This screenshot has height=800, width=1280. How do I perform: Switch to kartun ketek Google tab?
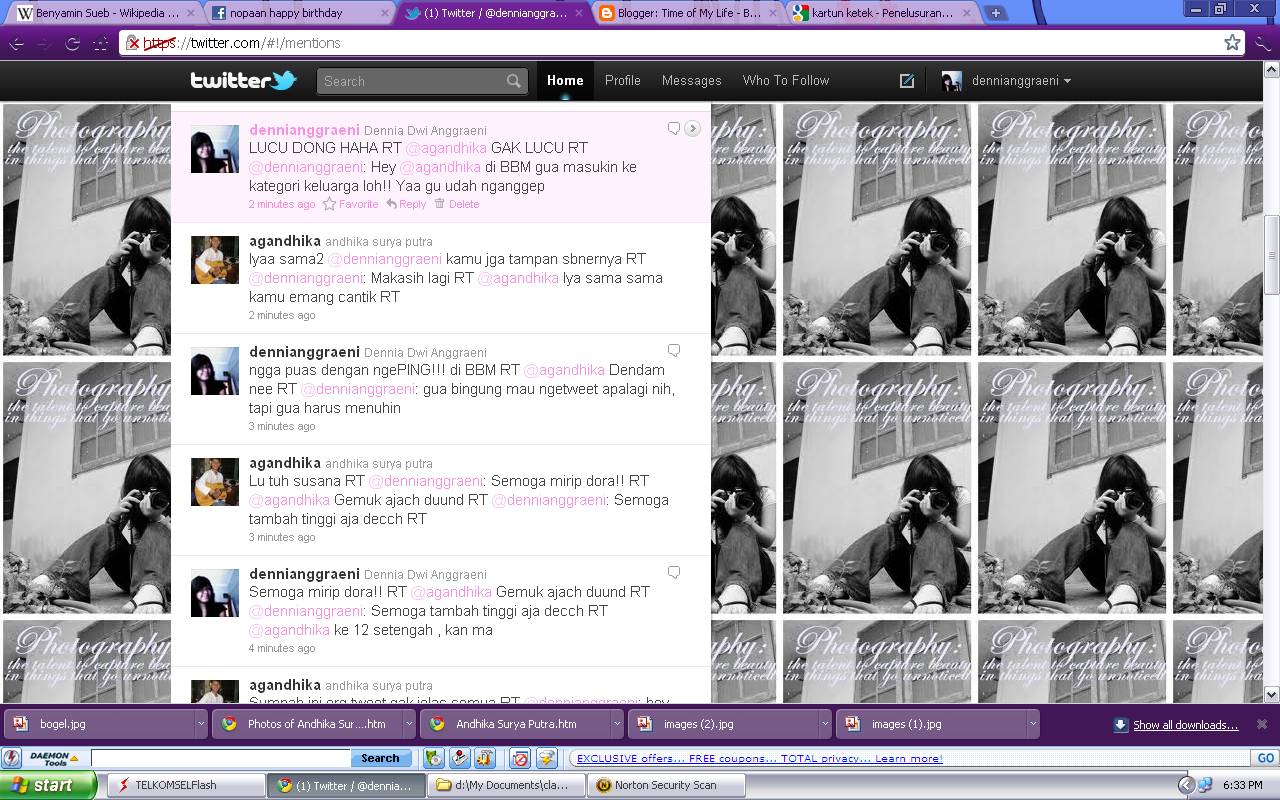878,13
